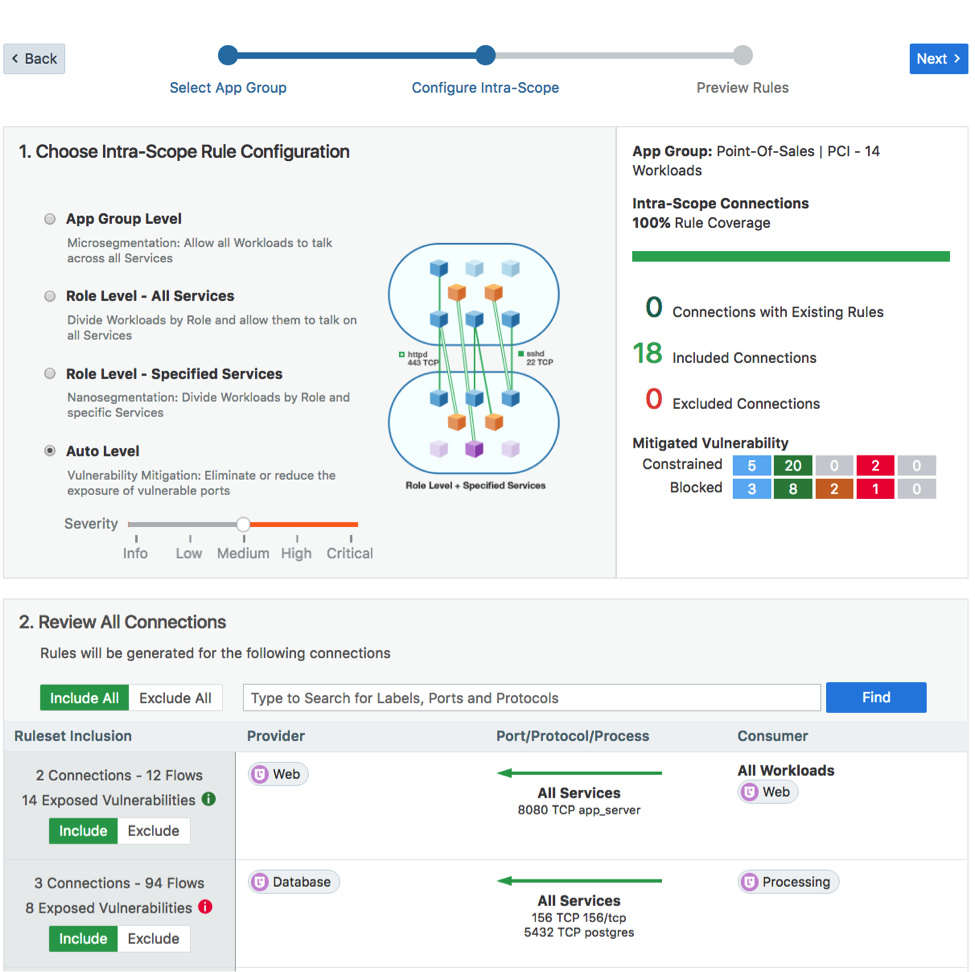Go to Select App Group step

228,56
